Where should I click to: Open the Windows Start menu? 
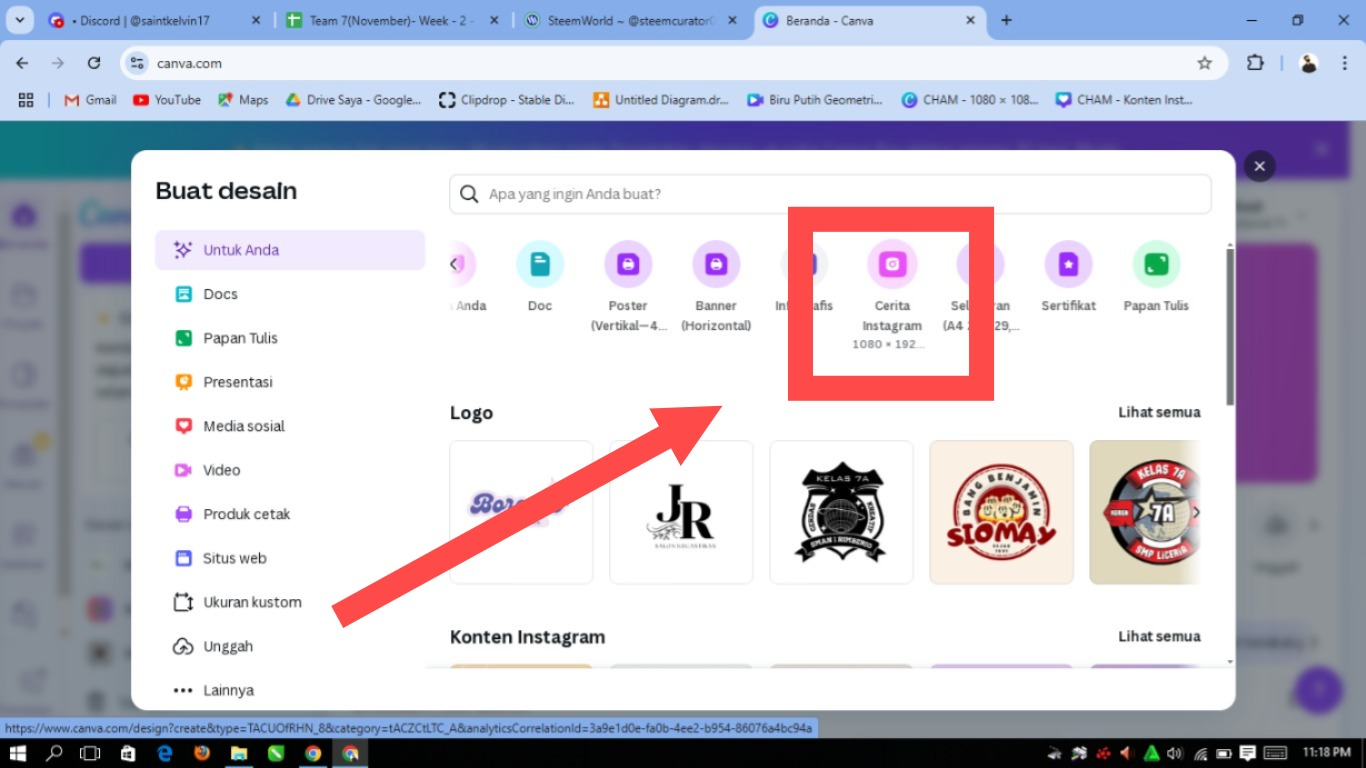click(x=19, y=753)
